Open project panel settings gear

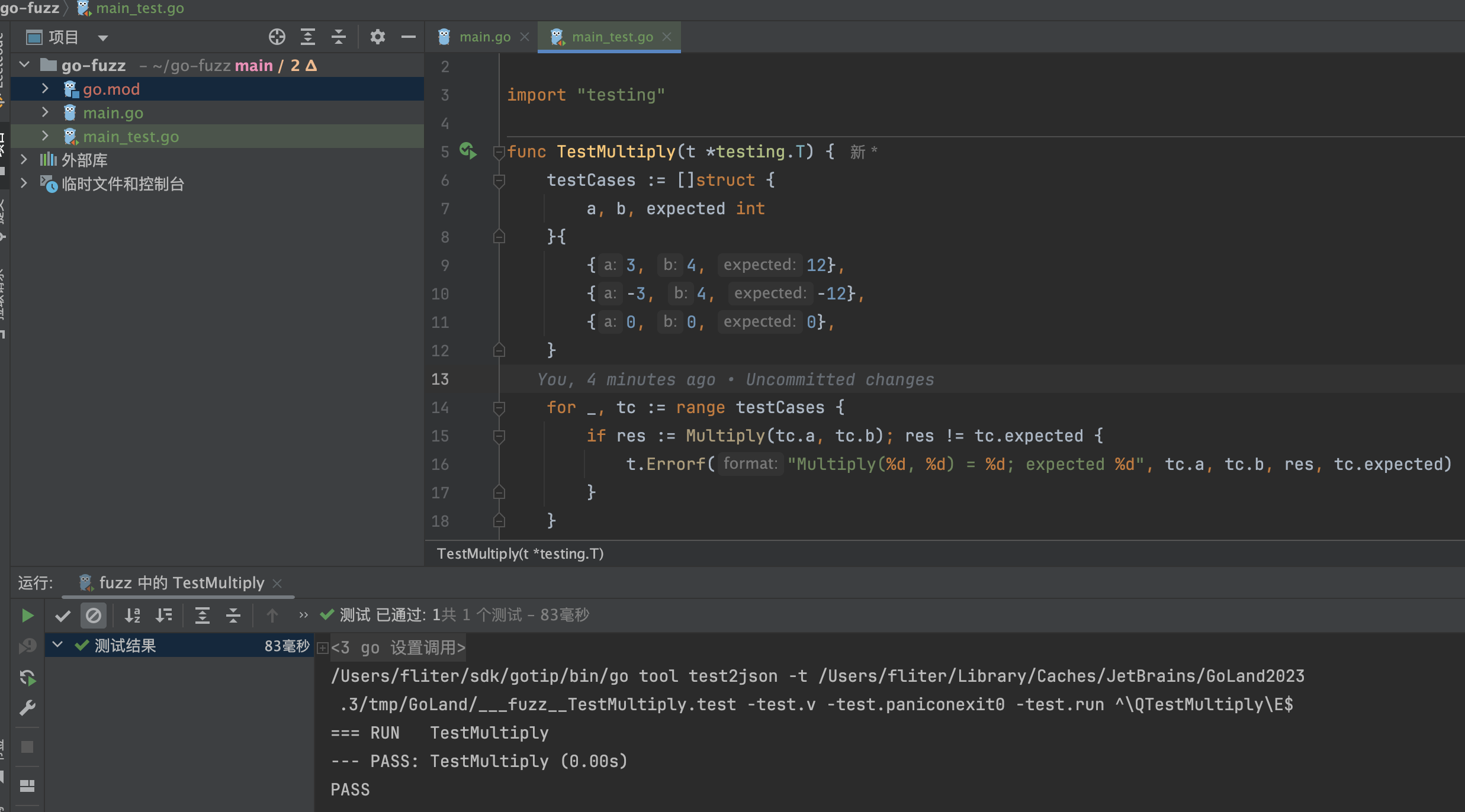click(x=377, y=37)
